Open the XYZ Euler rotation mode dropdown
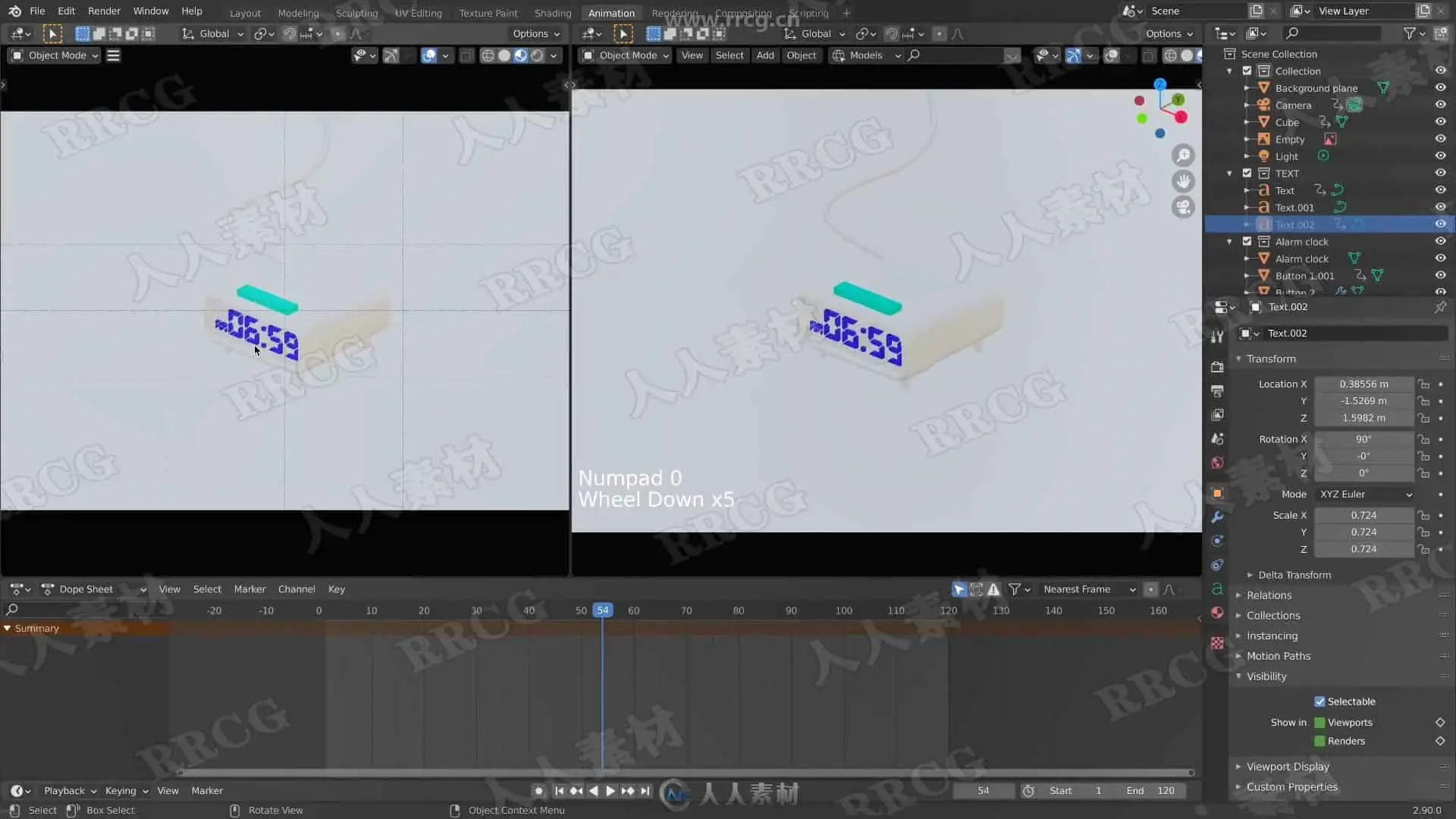This screenshot has height=819, width=1456. [1365, 494]
